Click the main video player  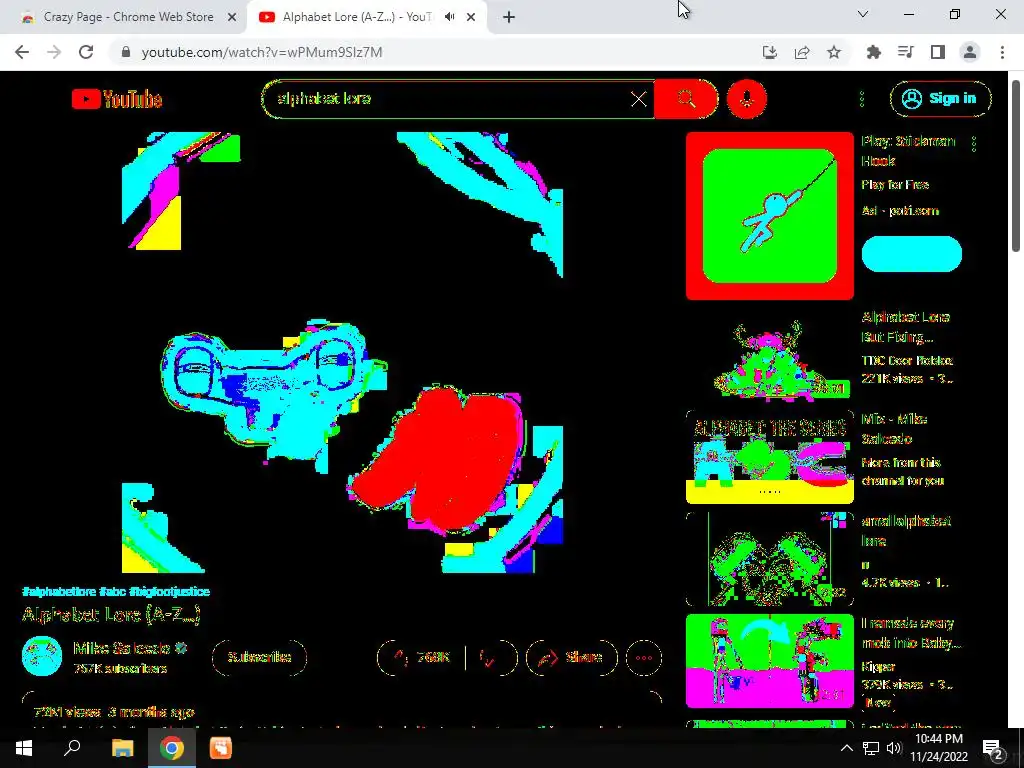[342, 353]
